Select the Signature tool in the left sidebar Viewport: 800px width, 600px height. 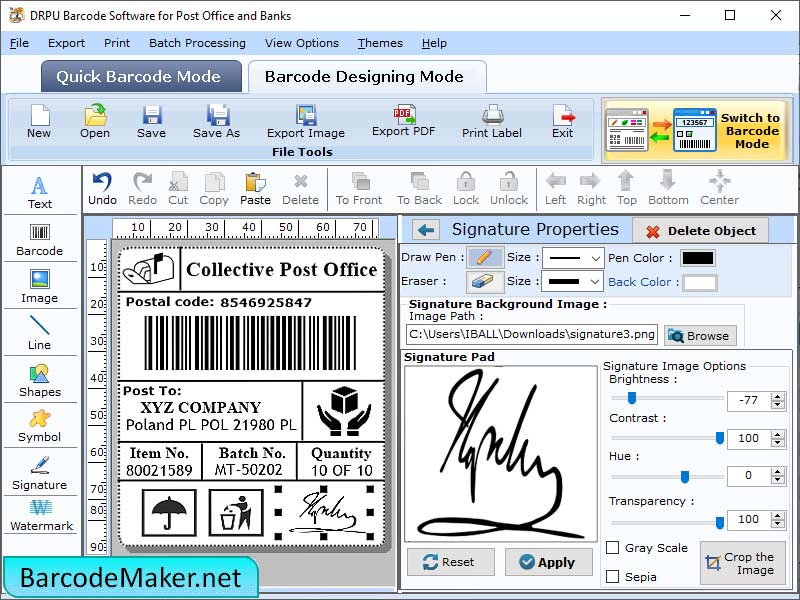[40, 473]
